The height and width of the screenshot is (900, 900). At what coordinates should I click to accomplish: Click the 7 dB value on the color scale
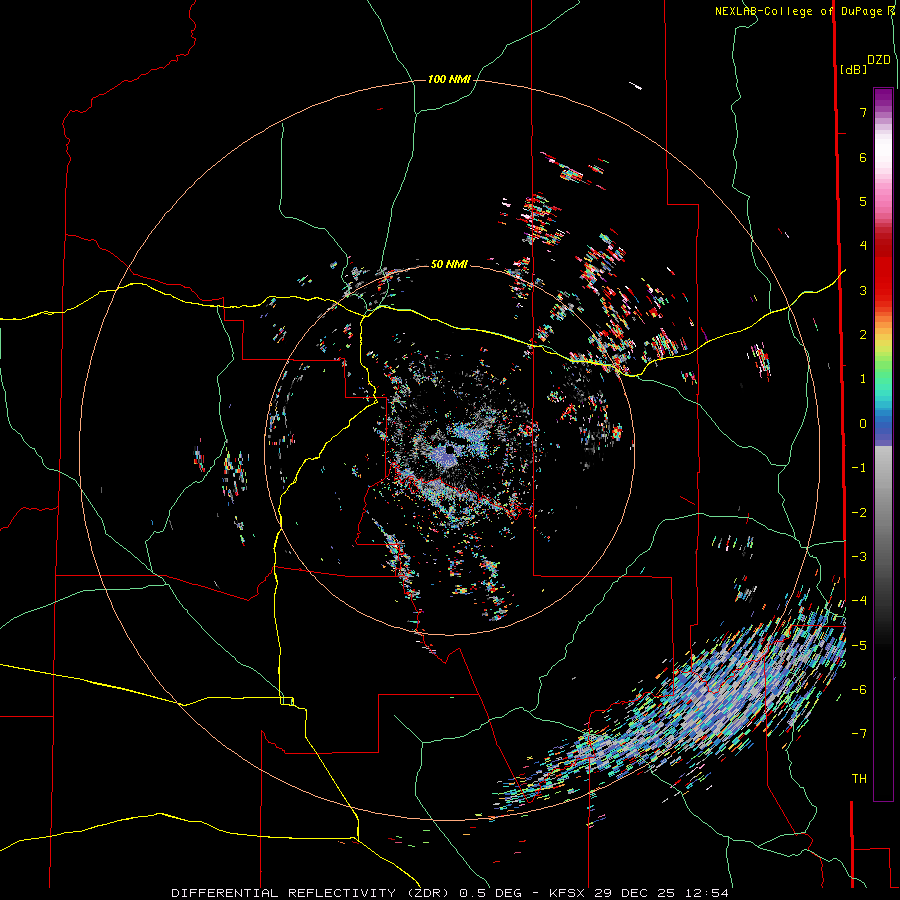(x=863, y=112)
